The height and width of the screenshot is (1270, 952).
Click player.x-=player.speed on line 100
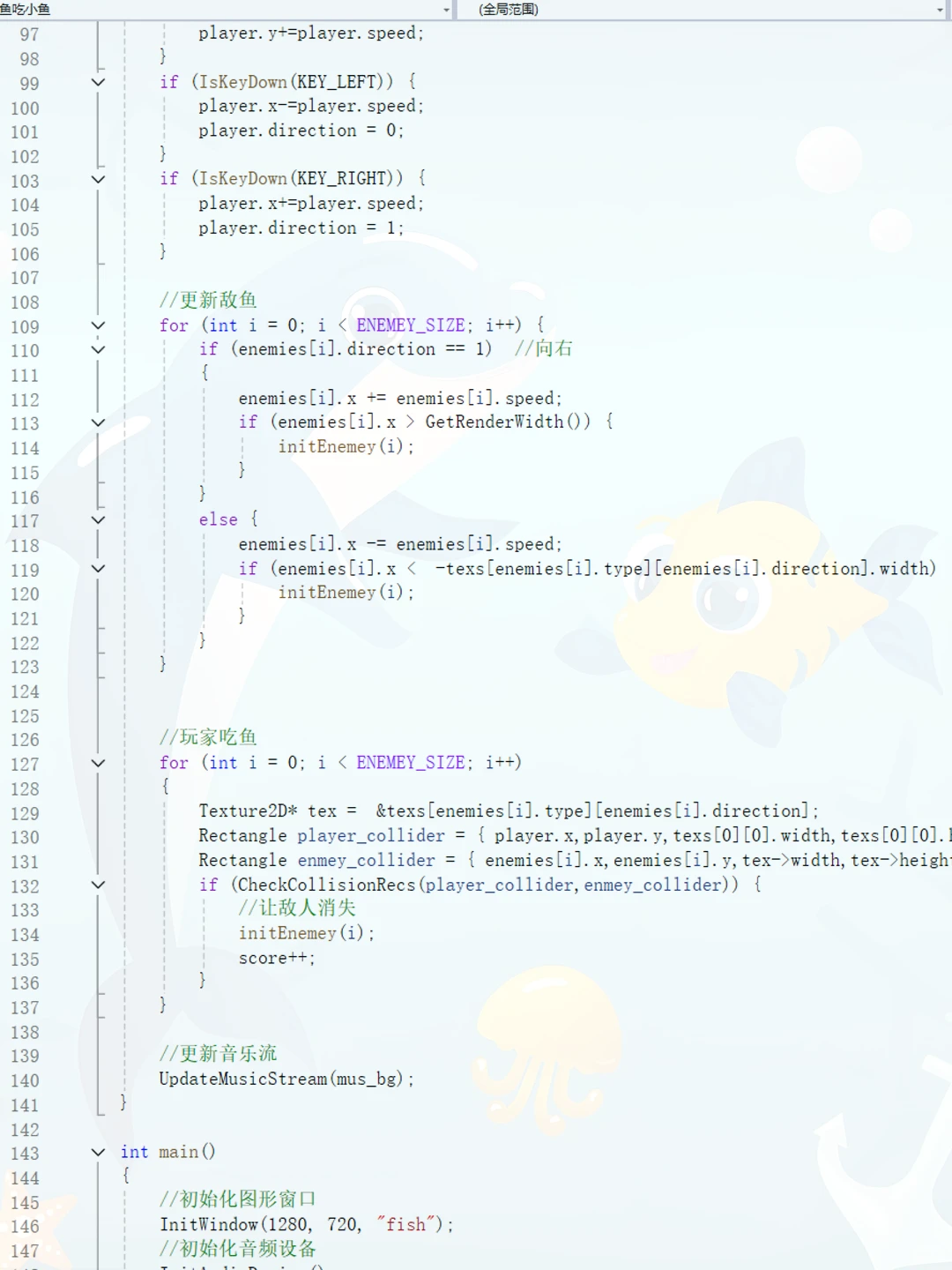coord(311,107)
